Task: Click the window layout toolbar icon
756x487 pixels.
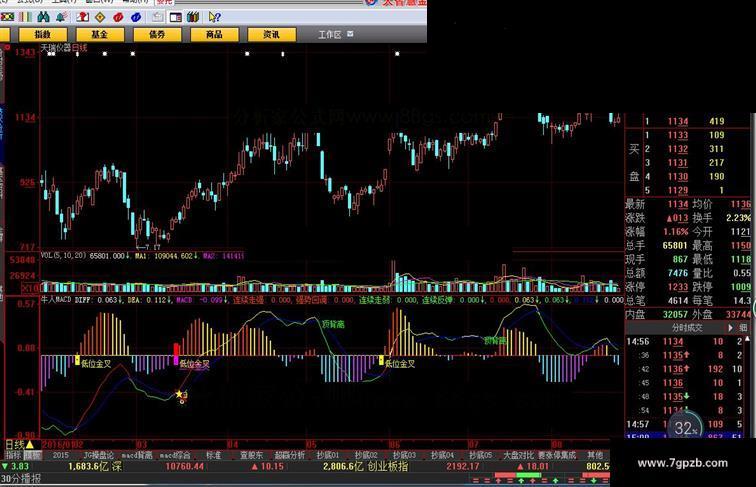Action: [x=176, y=17]
